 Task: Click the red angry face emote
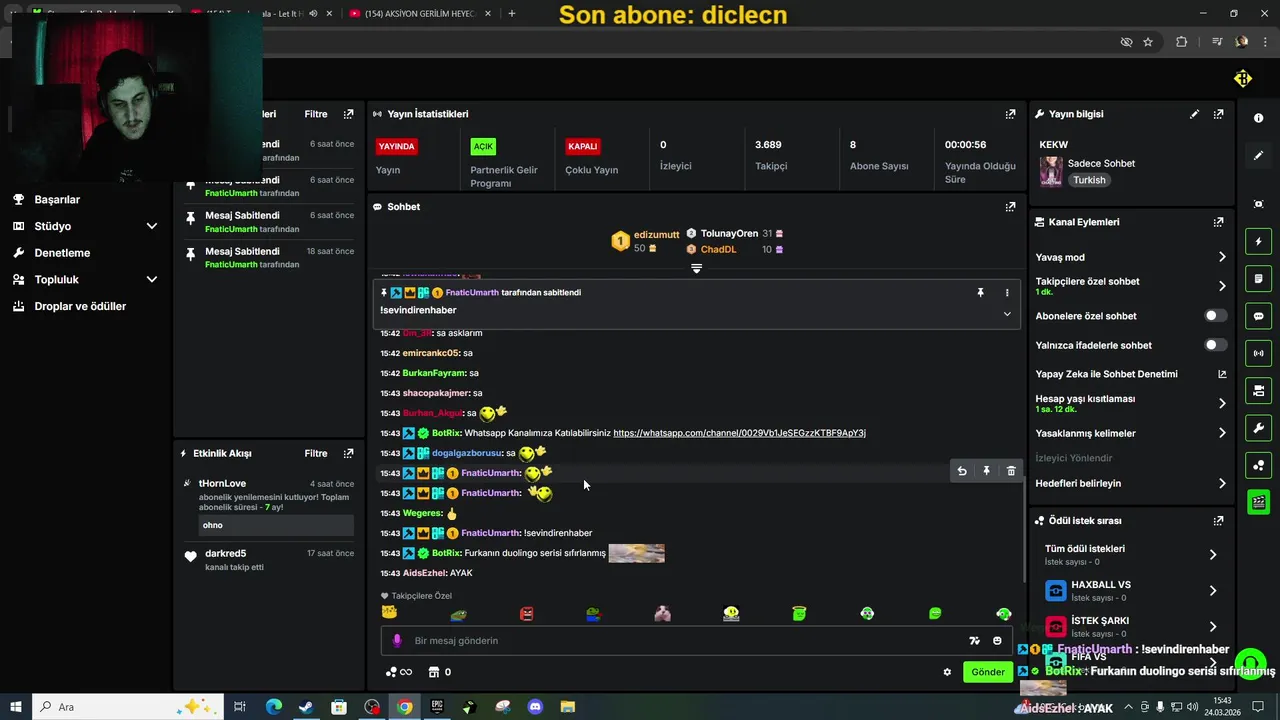tap(527, 613)
